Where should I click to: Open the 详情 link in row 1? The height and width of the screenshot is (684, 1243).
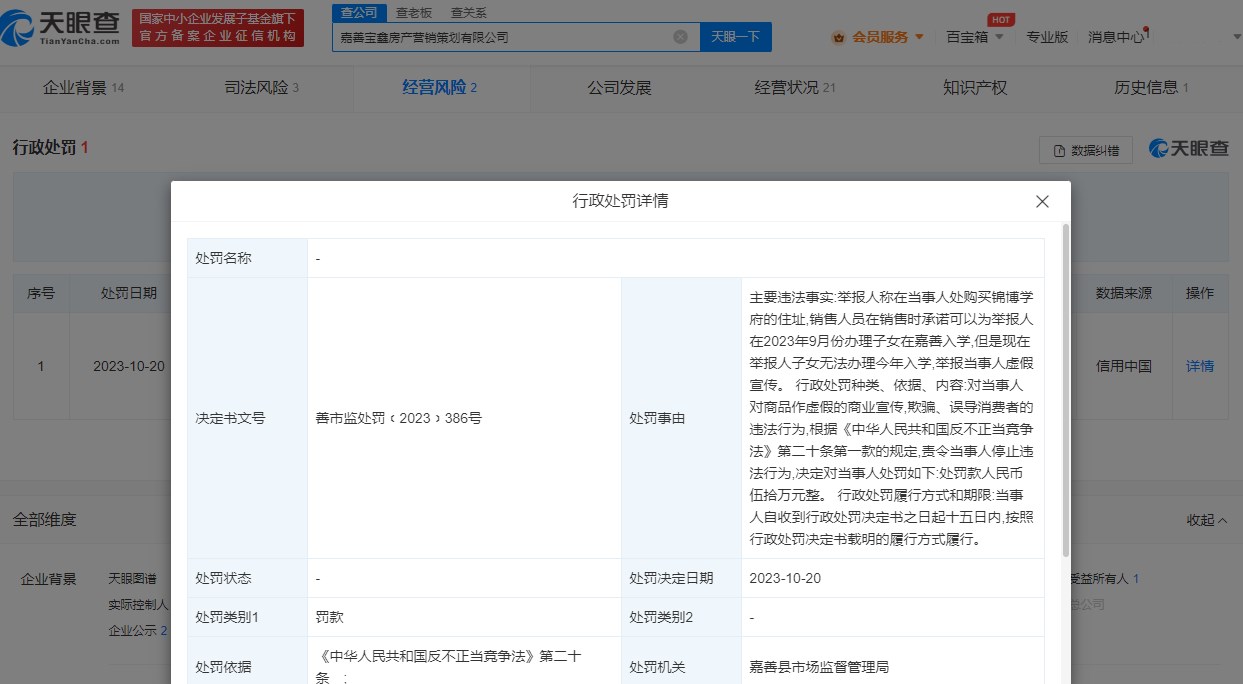pos(1199,366)
